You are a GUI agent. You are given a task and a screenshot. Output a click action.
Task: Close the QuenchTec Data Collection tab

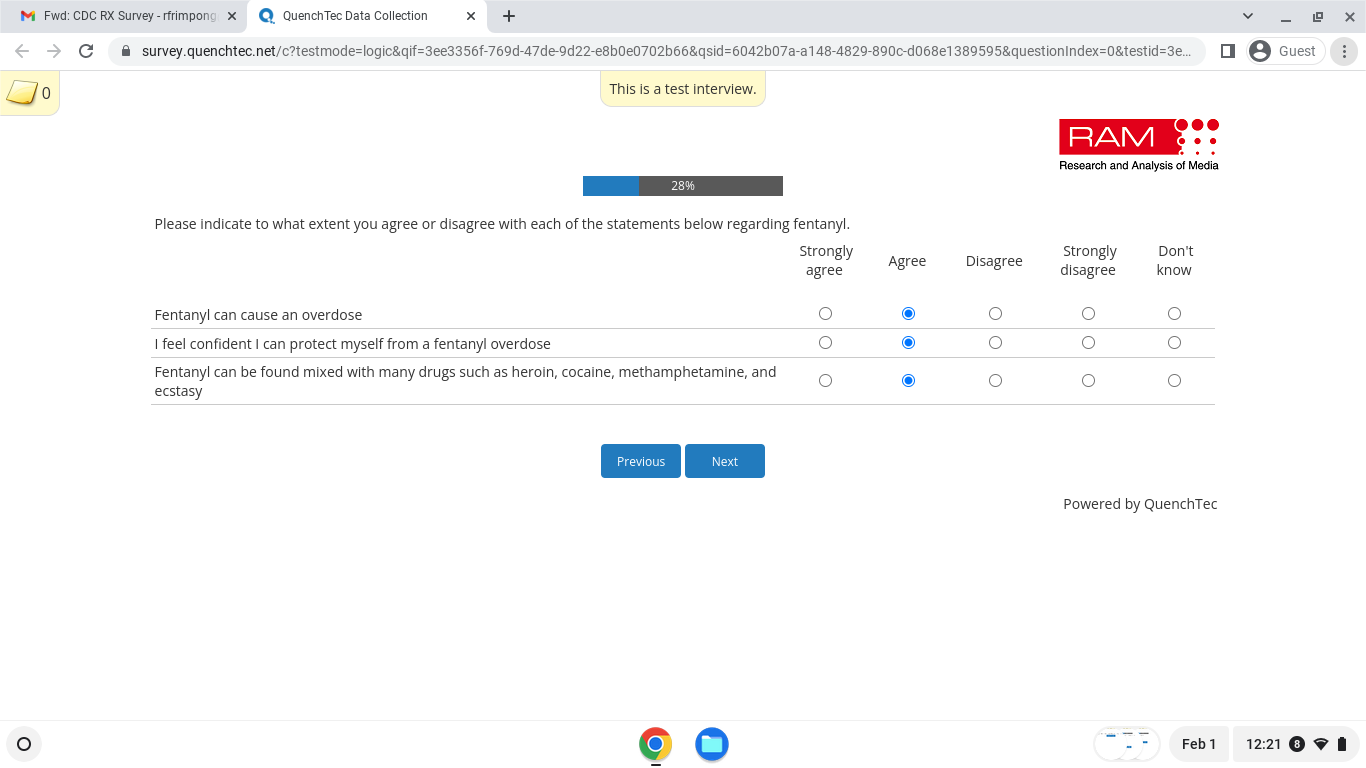pos(471,16)
